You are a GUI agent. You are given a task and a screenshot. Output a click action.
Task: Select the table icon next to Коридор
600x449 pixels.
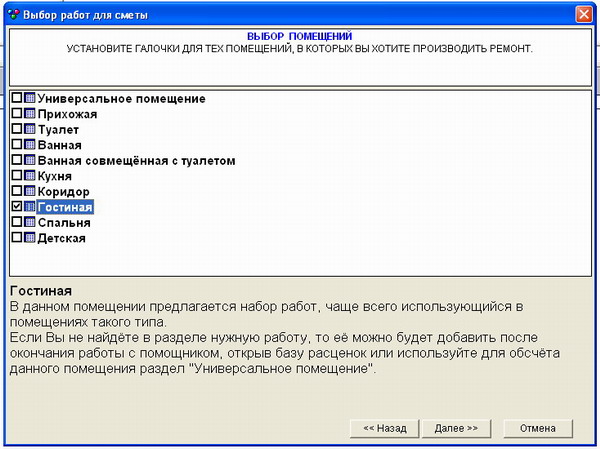coord(29,191)
